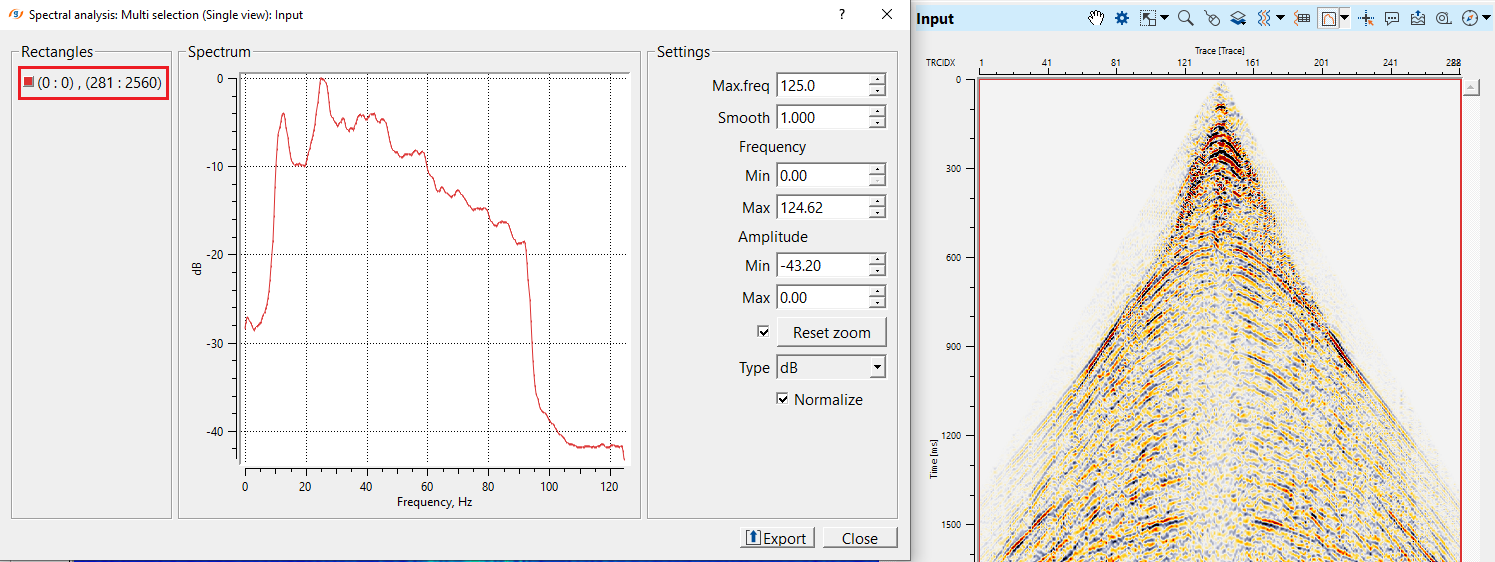Increase Max.freq with its up spinner arrow
Viewport: 1495px width, 562px height.
click(x=877, y=80)
